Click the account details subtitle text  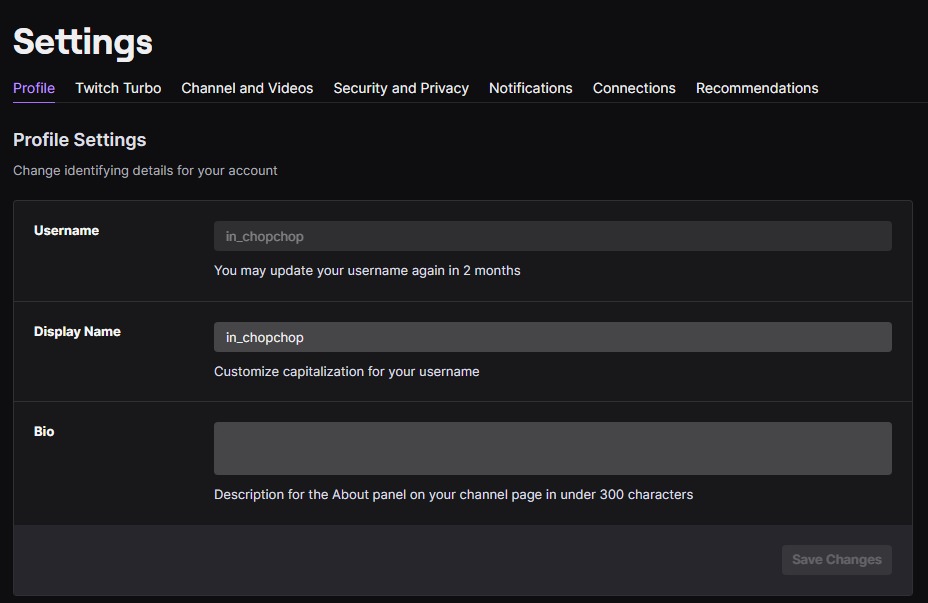click(x=144, y=170)
